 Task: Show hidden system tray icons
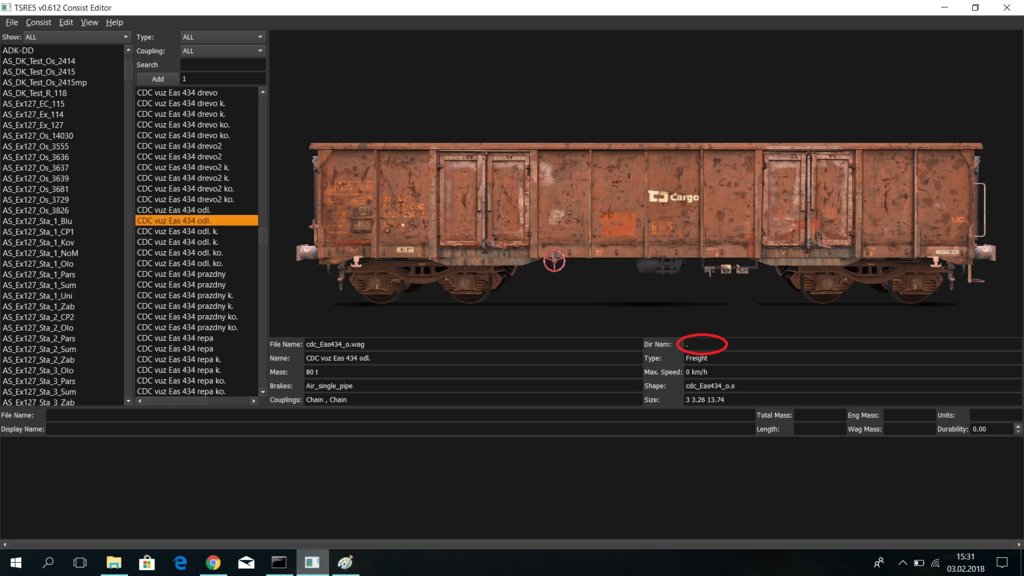click(903, 563)
